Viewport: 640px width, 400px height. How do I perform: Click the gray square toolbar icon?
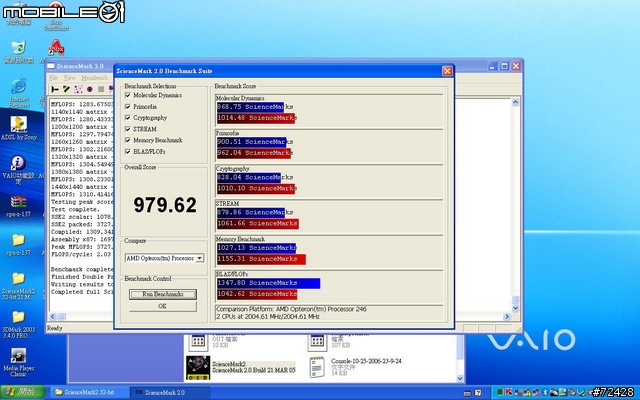click(x=101, y=89)
